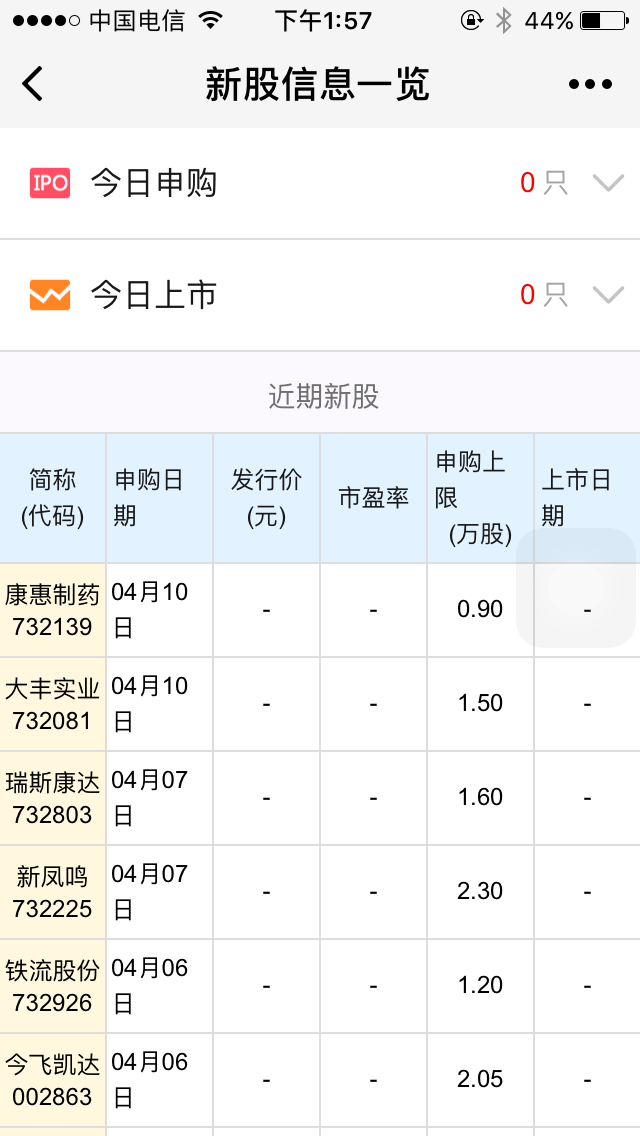
Task: Open 康惠制药 732139 stock entry
Action: pyautogui.click(x=53, y=610)
